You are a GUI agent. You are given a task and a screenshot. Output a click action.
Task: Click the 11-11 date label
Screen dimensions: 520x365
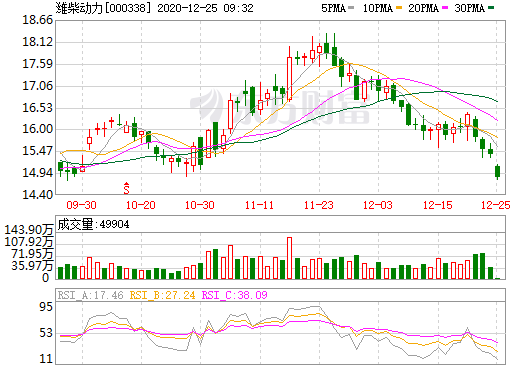[259, 205]
